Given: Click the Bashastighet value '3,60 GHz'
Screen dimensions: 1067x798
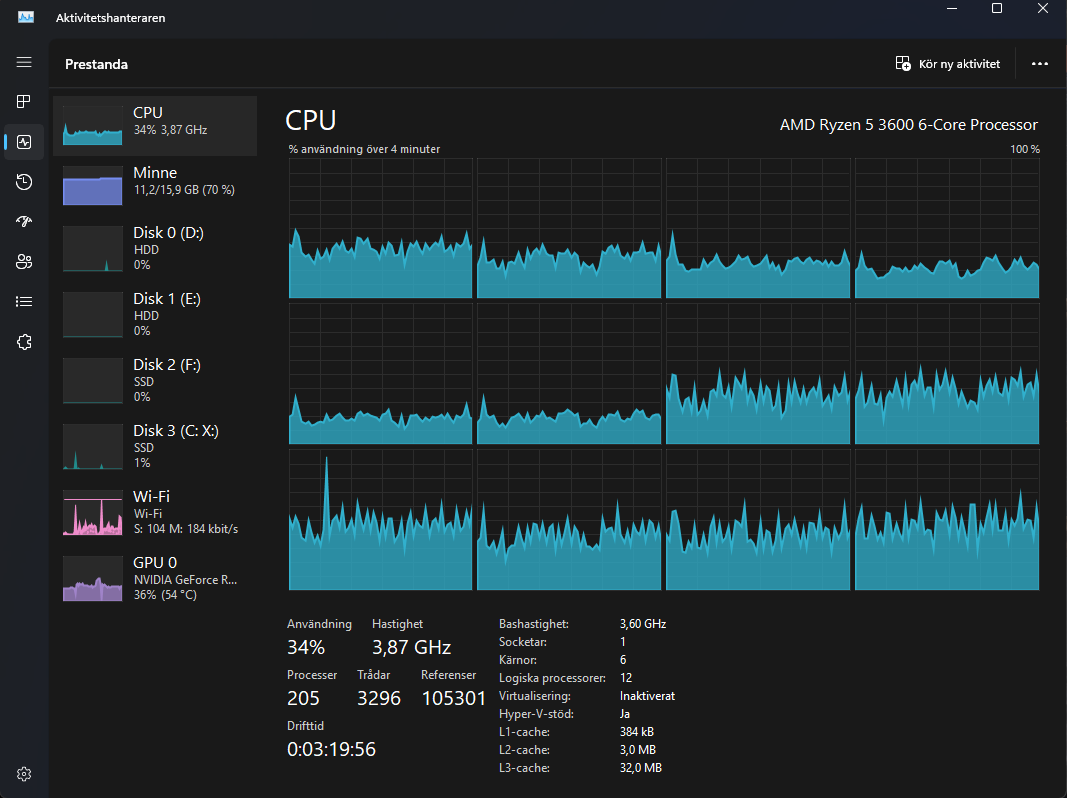Looking at the screenshot, I should [642, 624].
